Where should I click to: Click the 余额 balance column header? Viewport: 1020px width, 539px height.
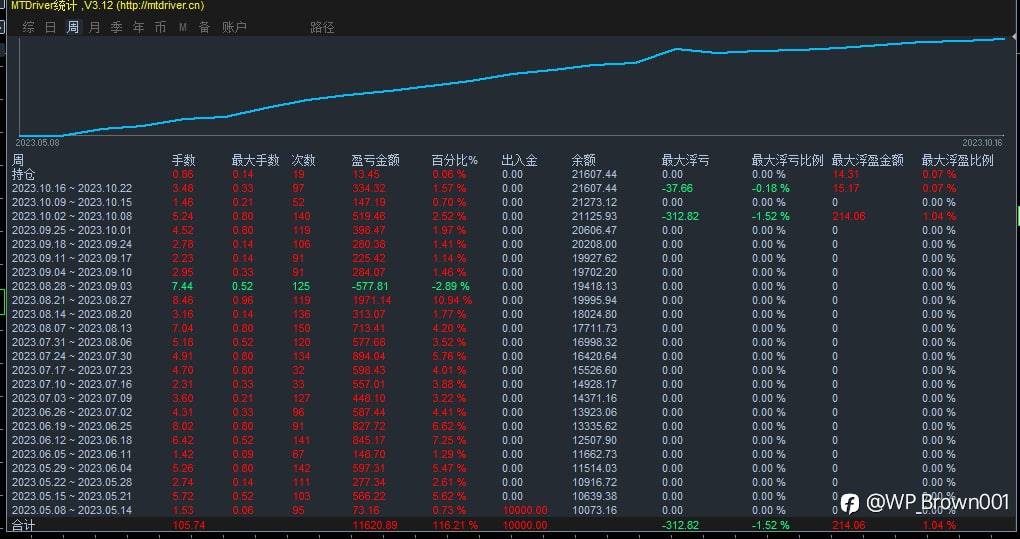pos(584,161)
